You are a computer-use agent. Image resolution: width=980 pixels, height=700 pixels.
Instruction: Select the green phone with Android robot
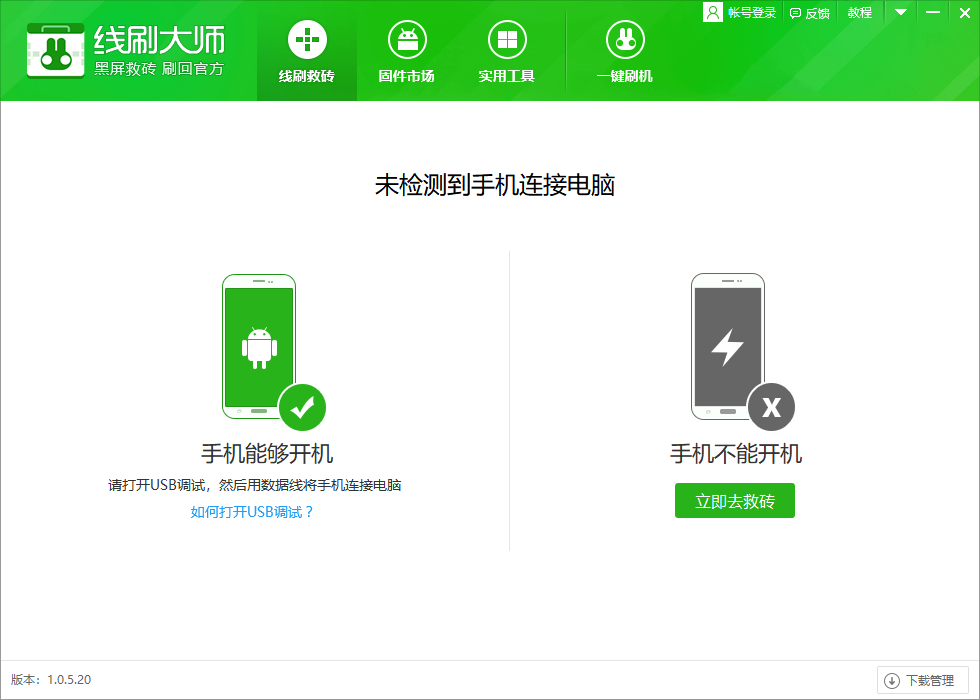(258, 345)
